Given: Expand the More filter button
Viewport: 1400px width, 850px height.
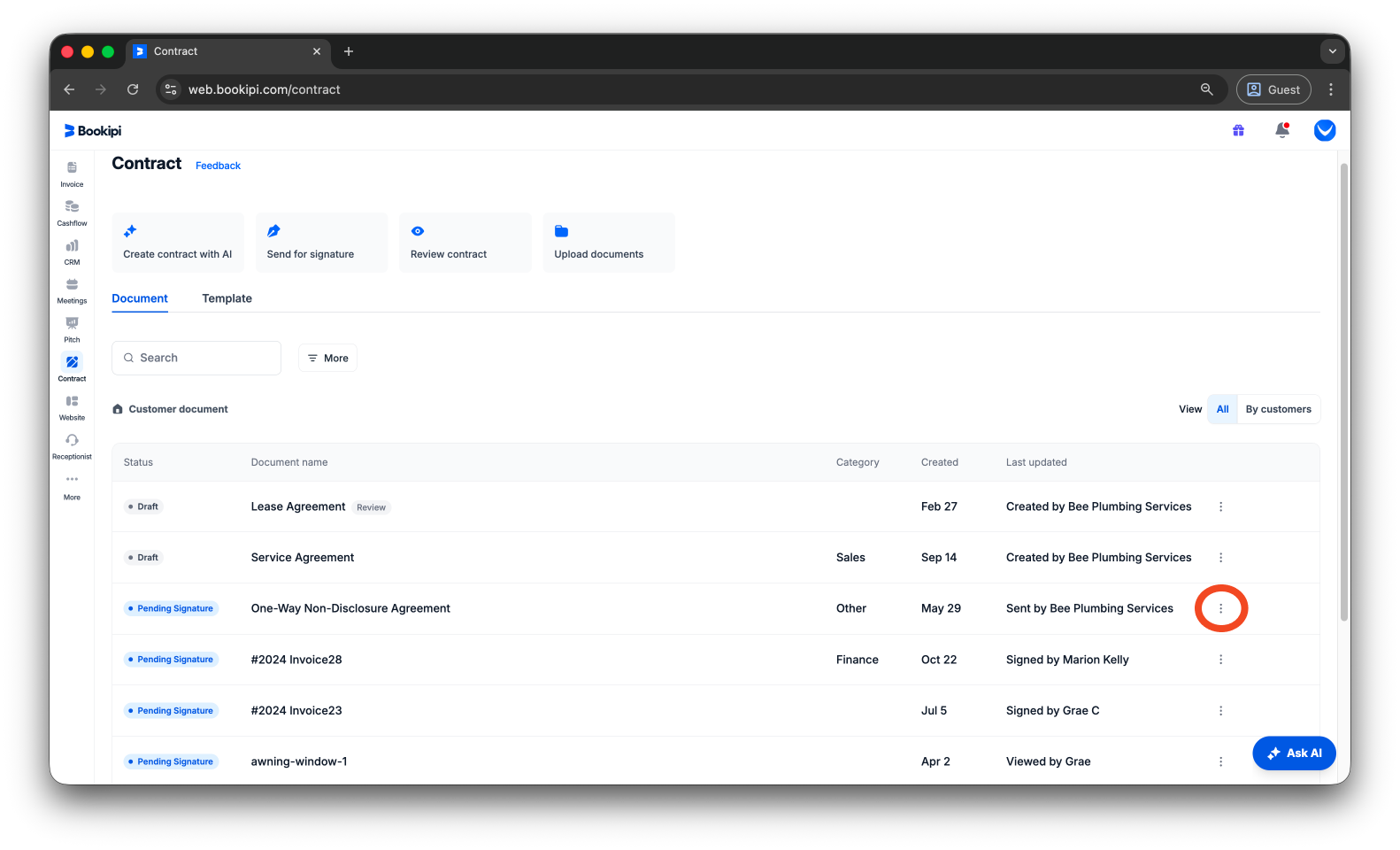Looking at the screenshot, I should (x=327, y=358).
